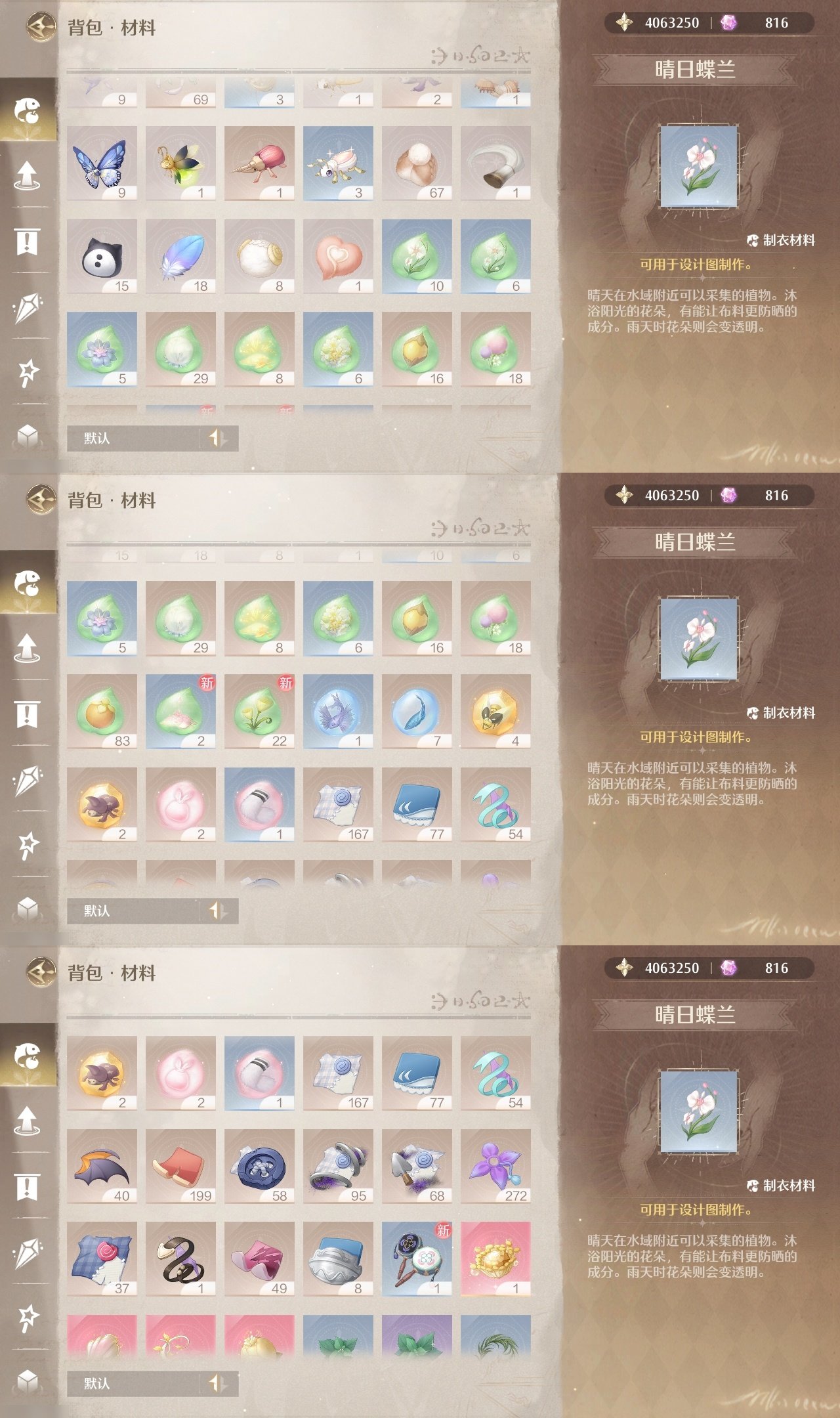Viewport: 840px width, 1418px height.
Task: Select the navy button material with count 58
Action: 259,1167
